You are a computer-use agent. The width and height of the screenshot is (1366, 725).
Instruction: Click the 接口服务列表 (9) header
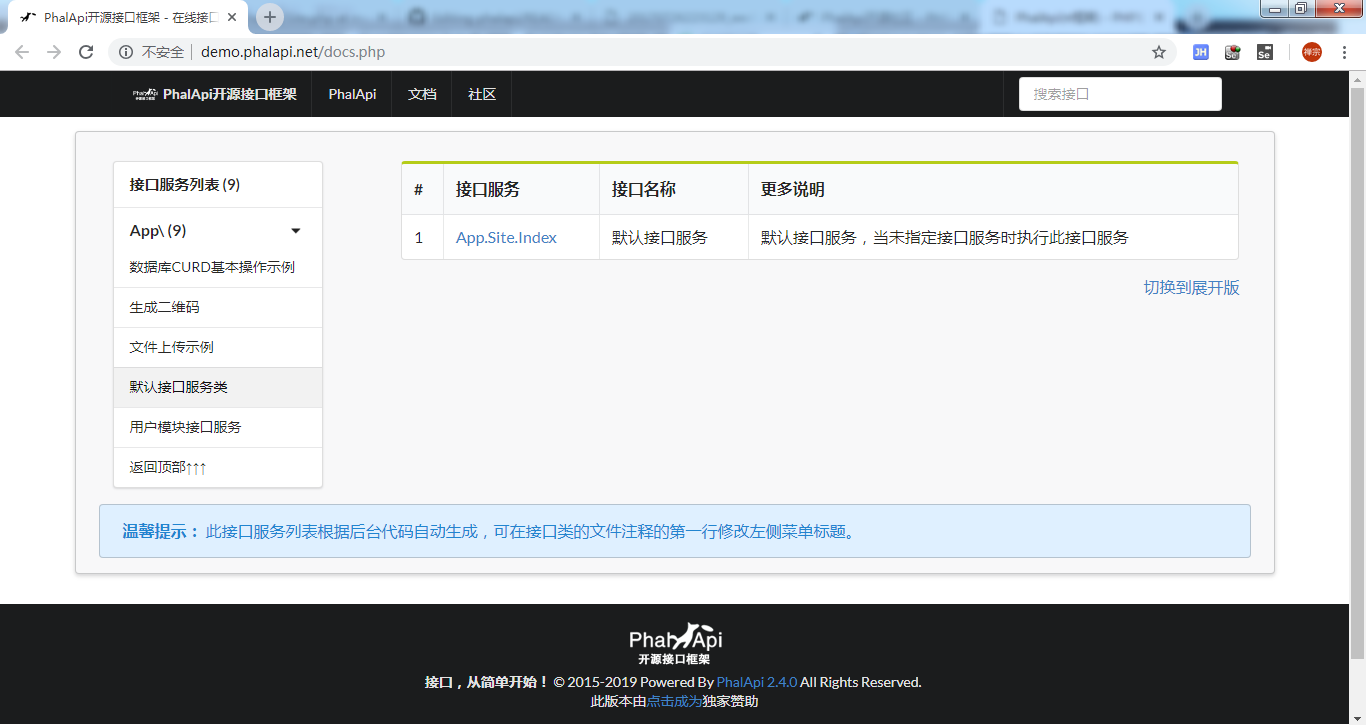(218, 185)
